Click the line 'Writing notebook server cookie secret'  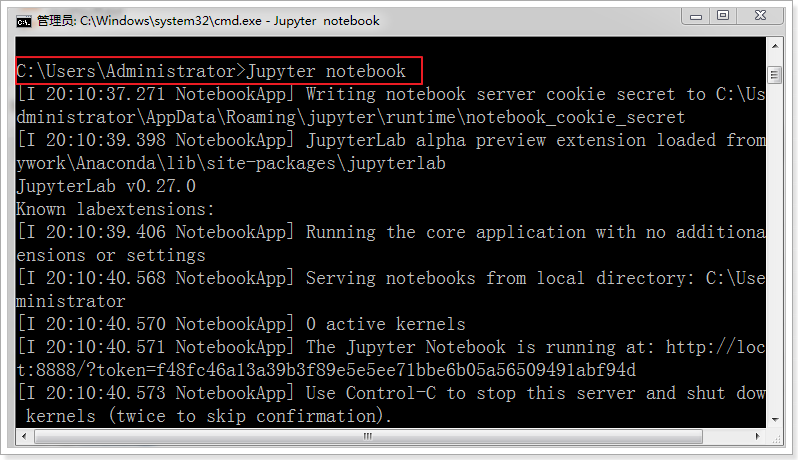click(391, 94)
